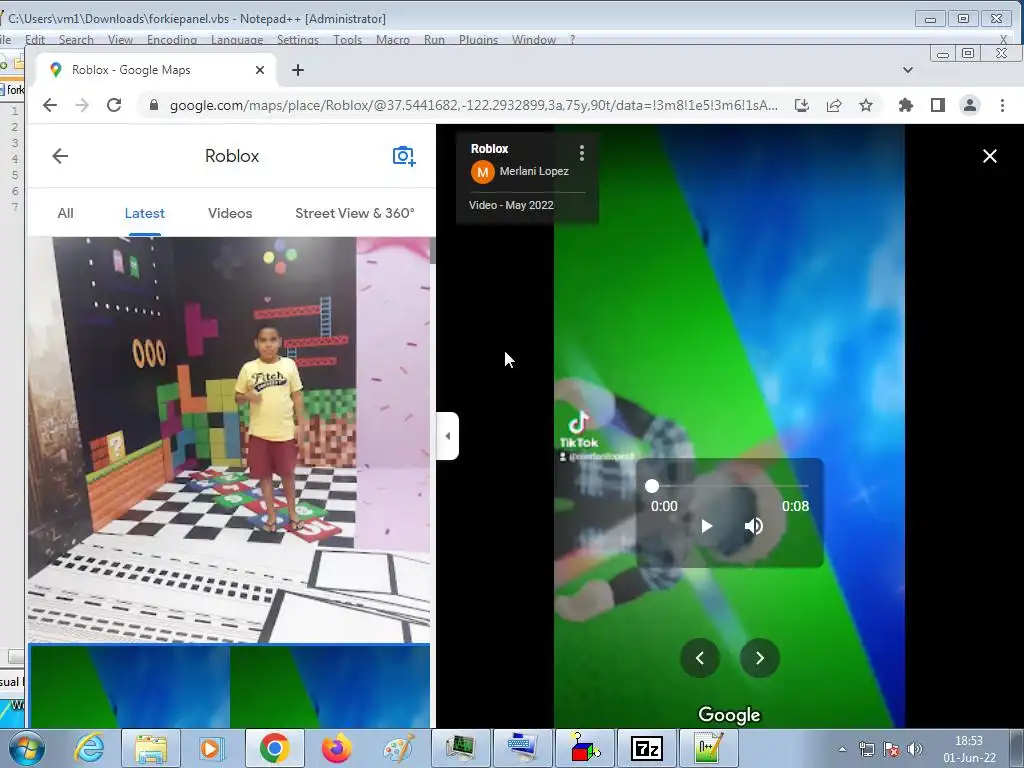Toggle the Chrome side panel
1024x768 pixels.
point(938,105)
